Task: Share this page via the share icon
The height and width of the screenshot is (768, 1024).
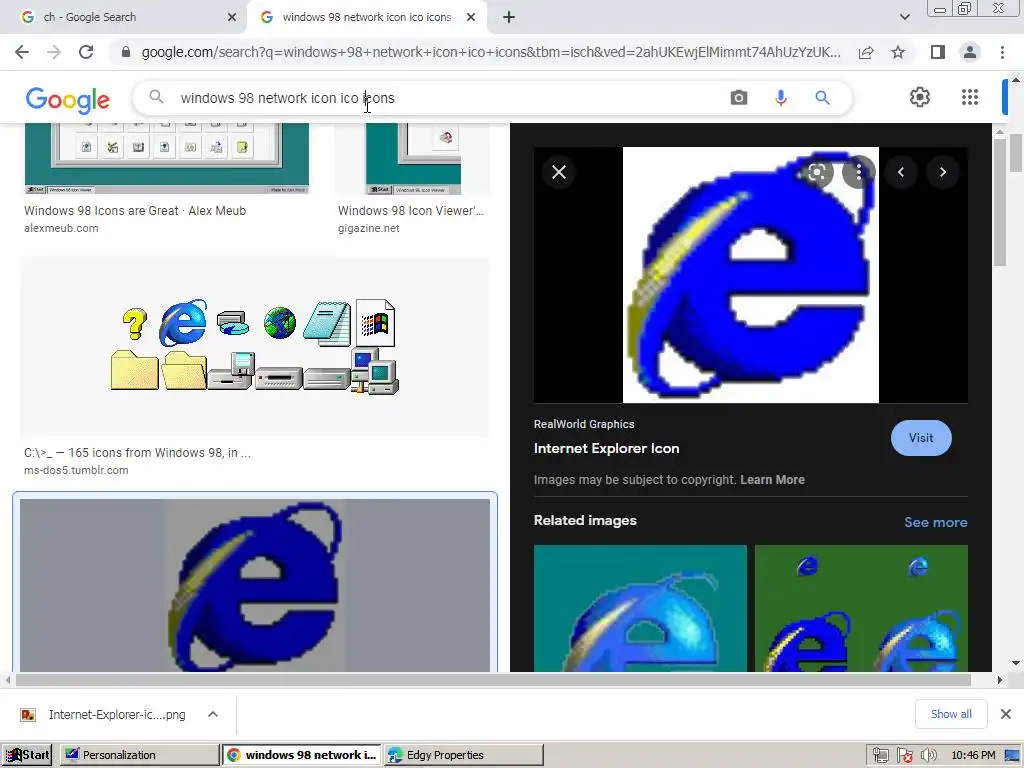Action: pos(866,52)
